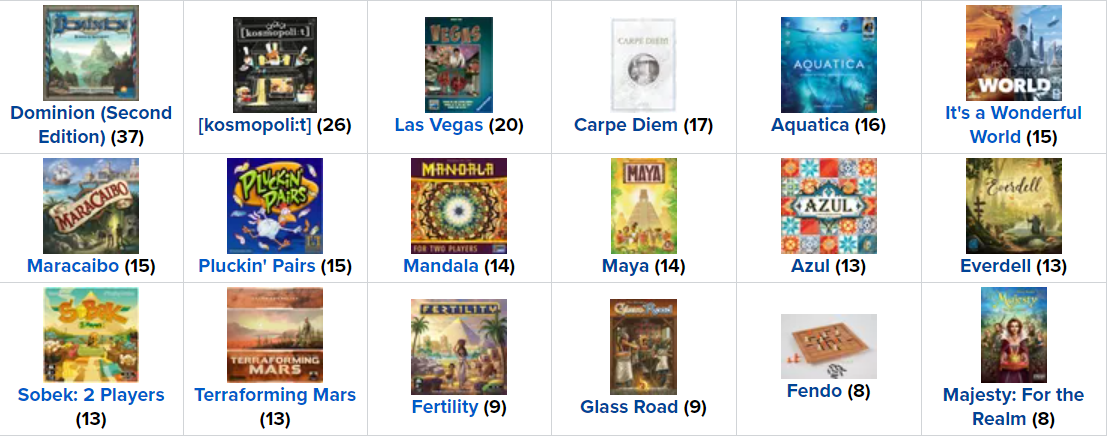
Task: Open the [kosmopoli:t] game cover thumbnail
Action: (x=275, y=65)
